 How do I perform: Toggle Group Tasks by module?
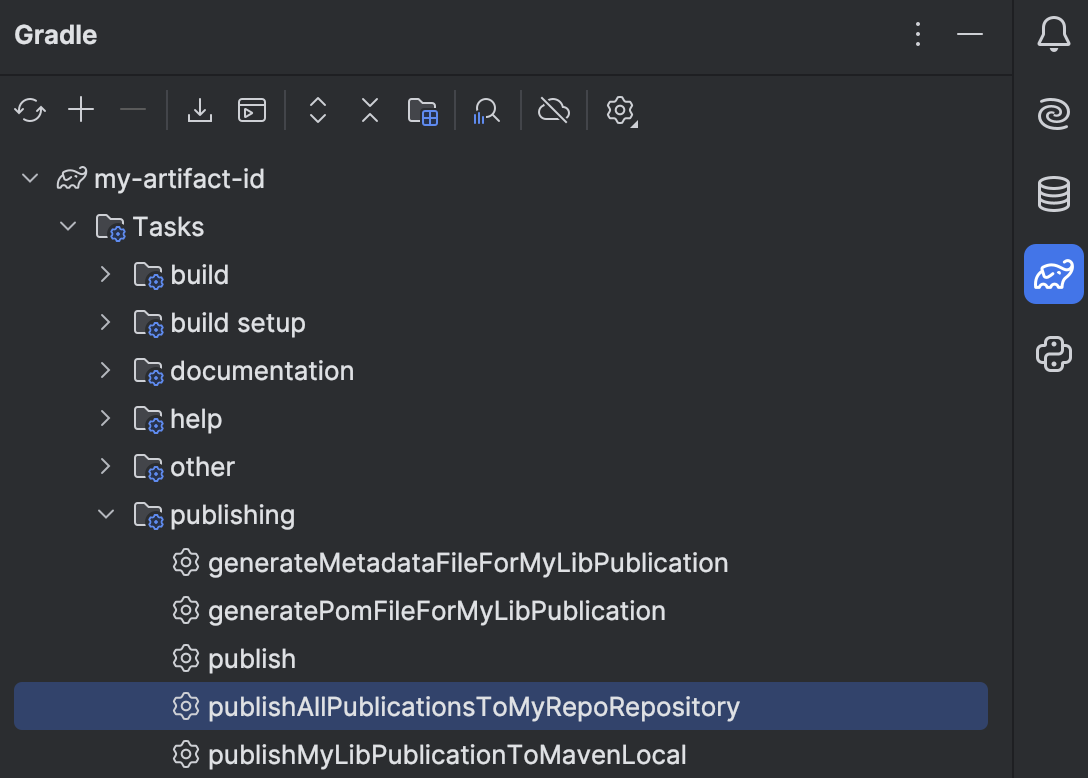coord(422,110)
